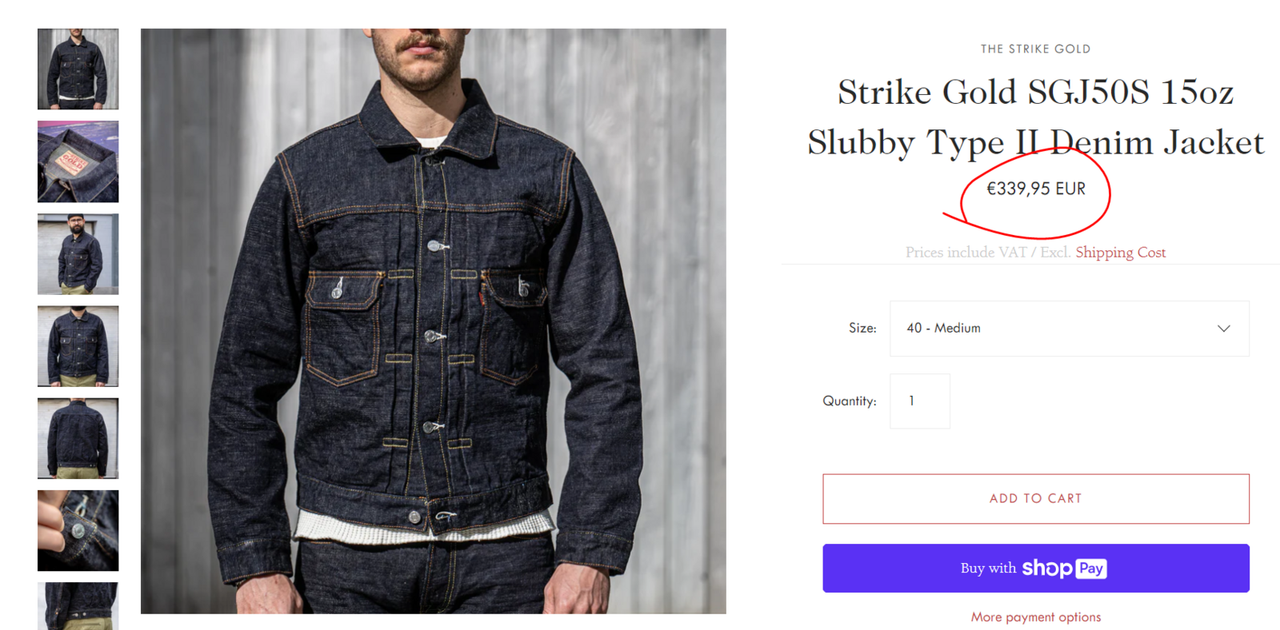Open the button detail close-up thumbnail
The image size is (1280, 630).
click(78, 530)
